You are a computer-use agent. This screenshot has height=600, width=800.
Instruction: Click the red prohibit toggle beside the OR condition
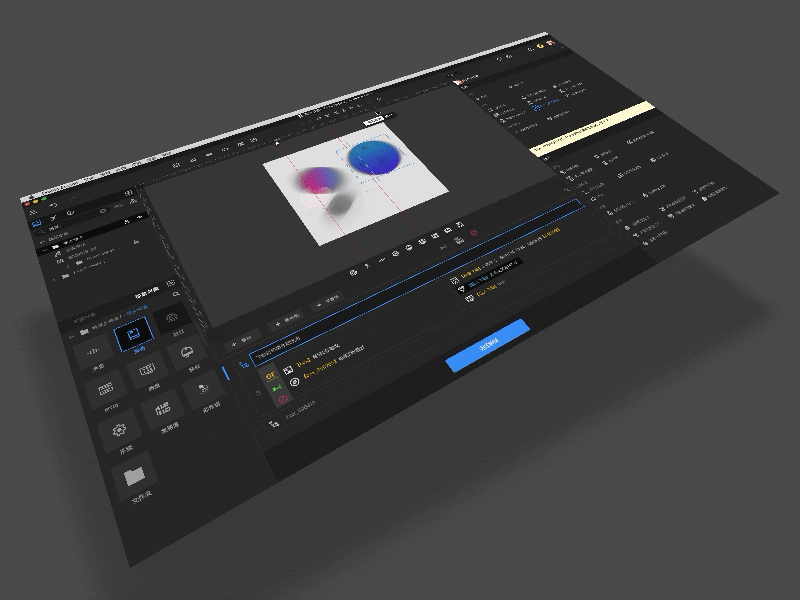click(x=282, y=400)
